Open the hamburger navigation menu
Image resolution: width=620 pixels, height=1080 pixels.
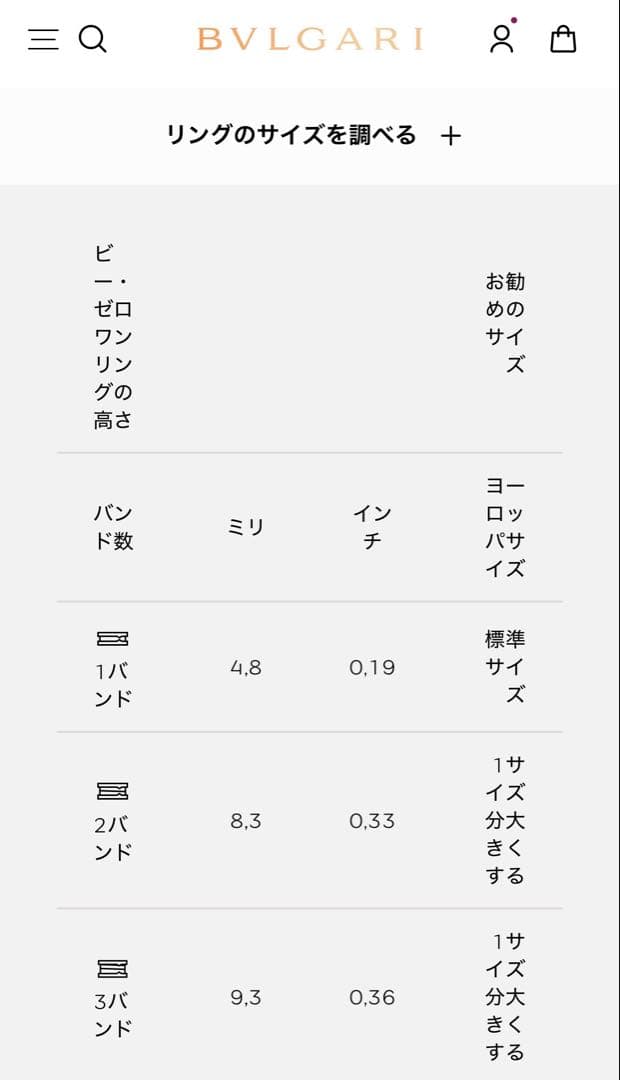(x=44, y=40)
